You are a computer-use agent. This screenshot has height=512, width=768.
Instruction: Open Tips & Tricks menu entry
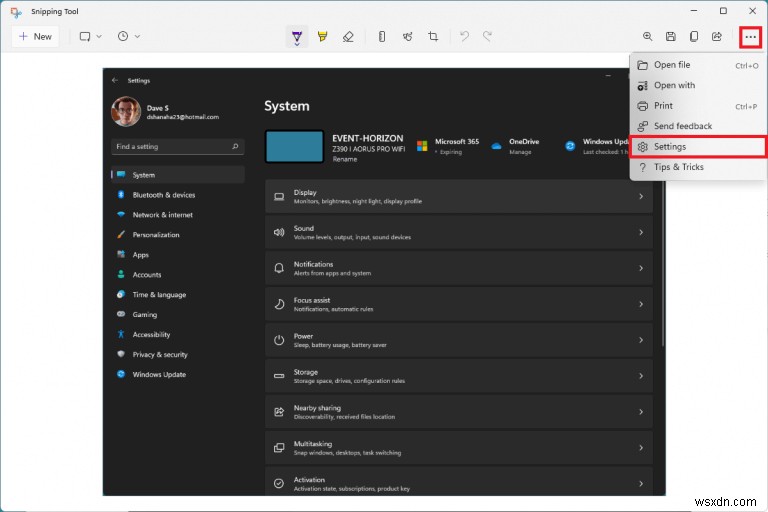click(698, 167)
